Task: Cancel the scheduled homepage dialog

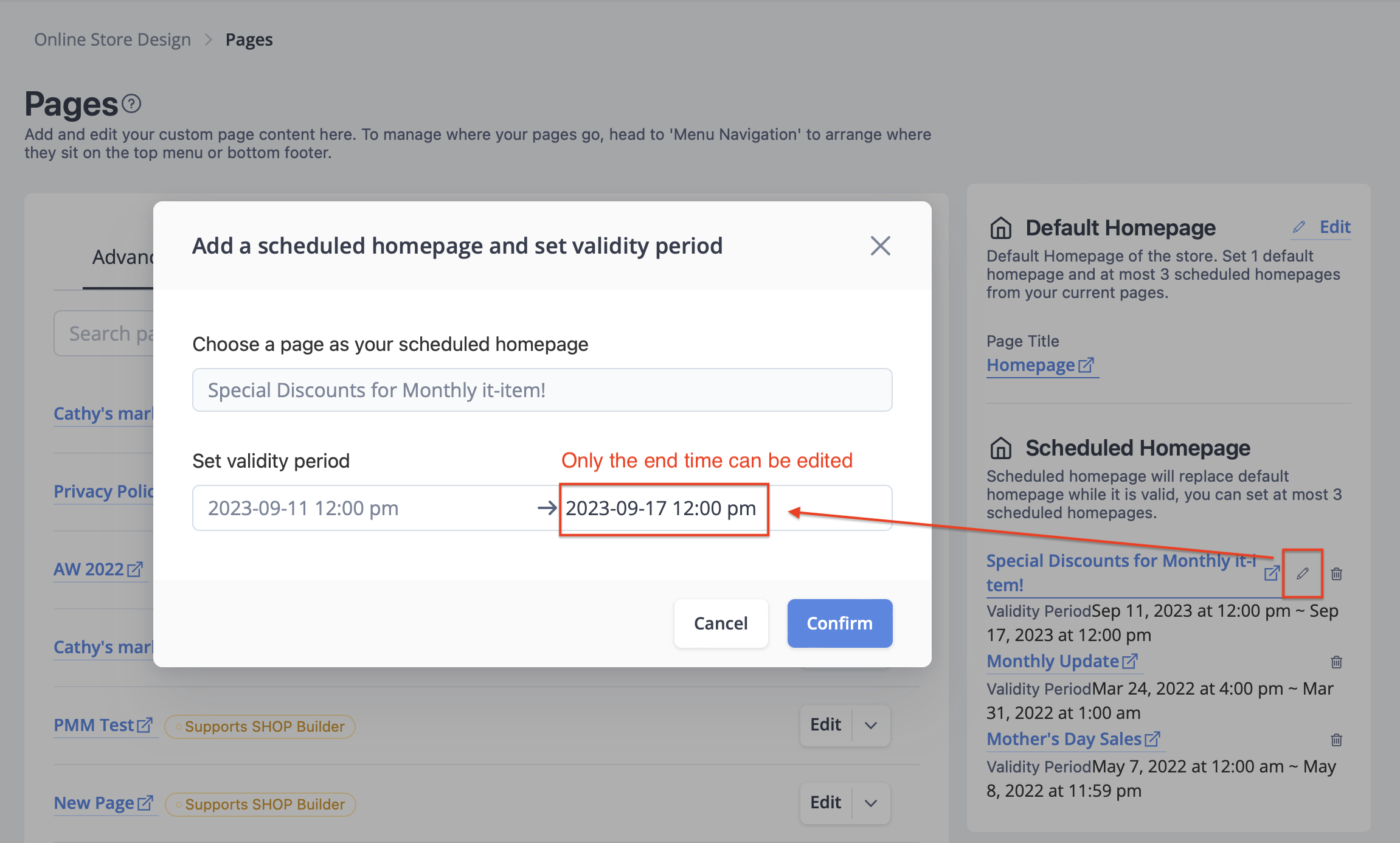Action: pos(721,623)
